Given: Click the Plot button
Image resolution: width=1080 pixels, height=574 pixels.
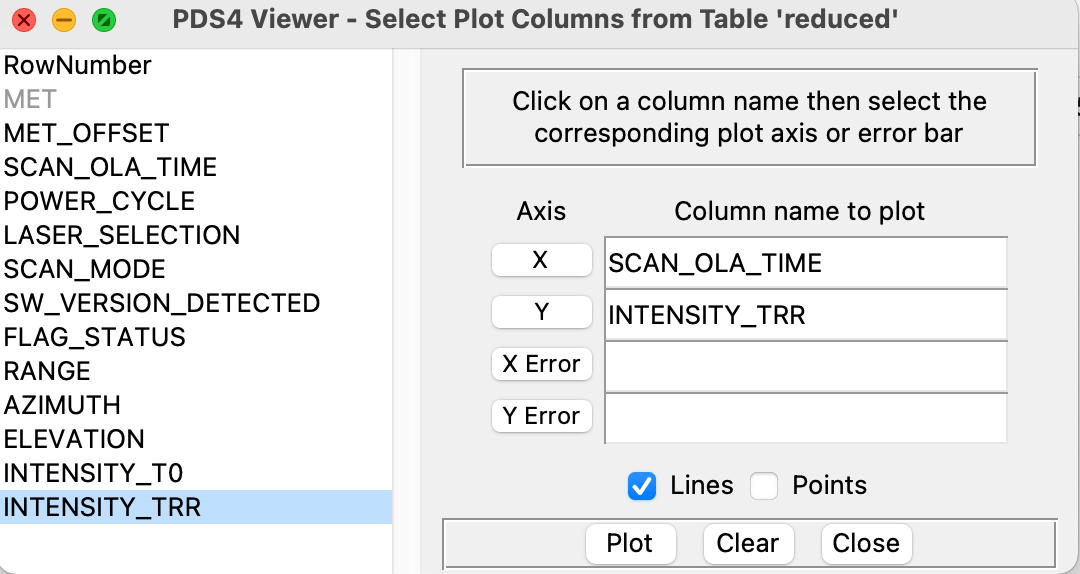Looking at the screenshot, I should click(630, 543).
